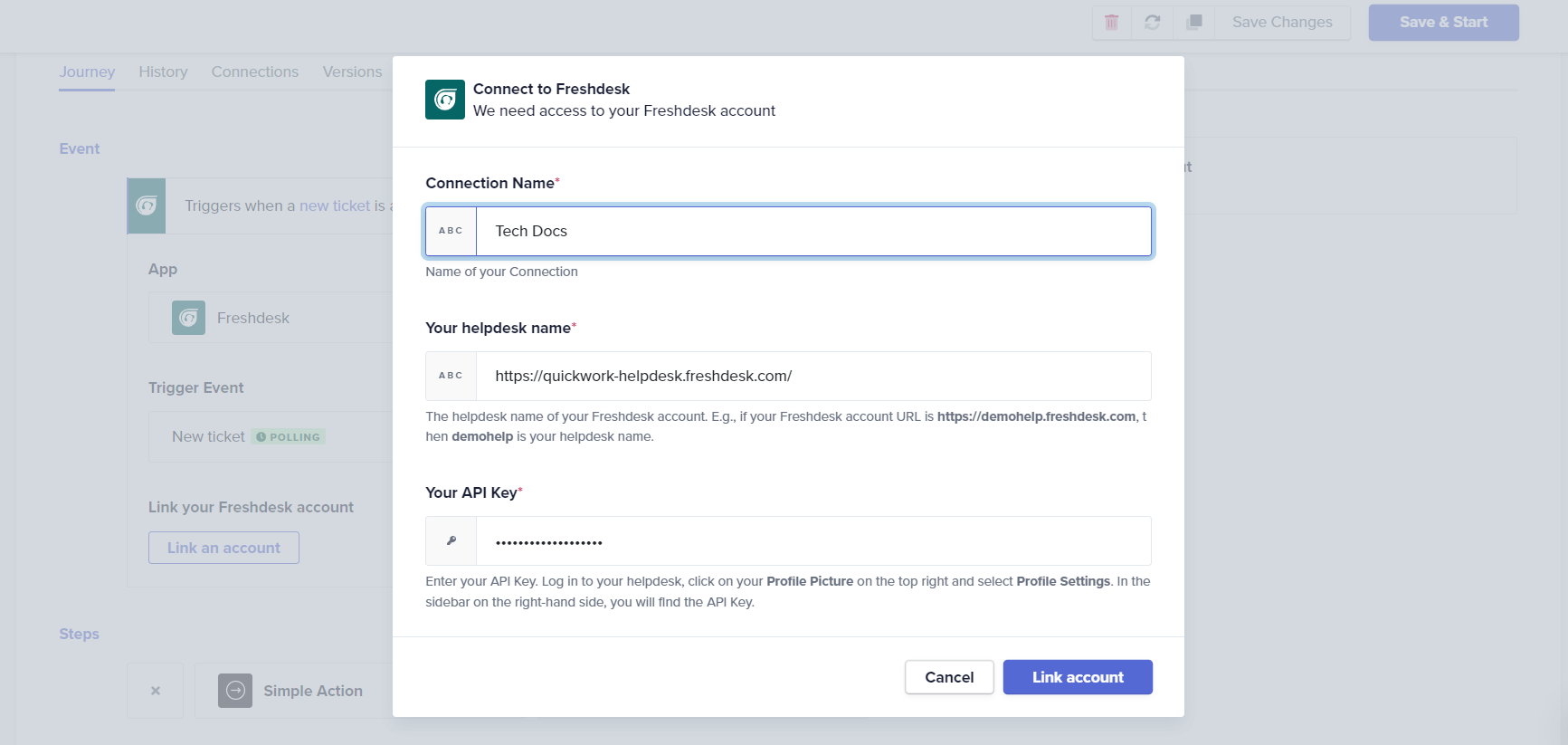Switch to the History tab
The image size is (1568, 745).
pos(163,72)
